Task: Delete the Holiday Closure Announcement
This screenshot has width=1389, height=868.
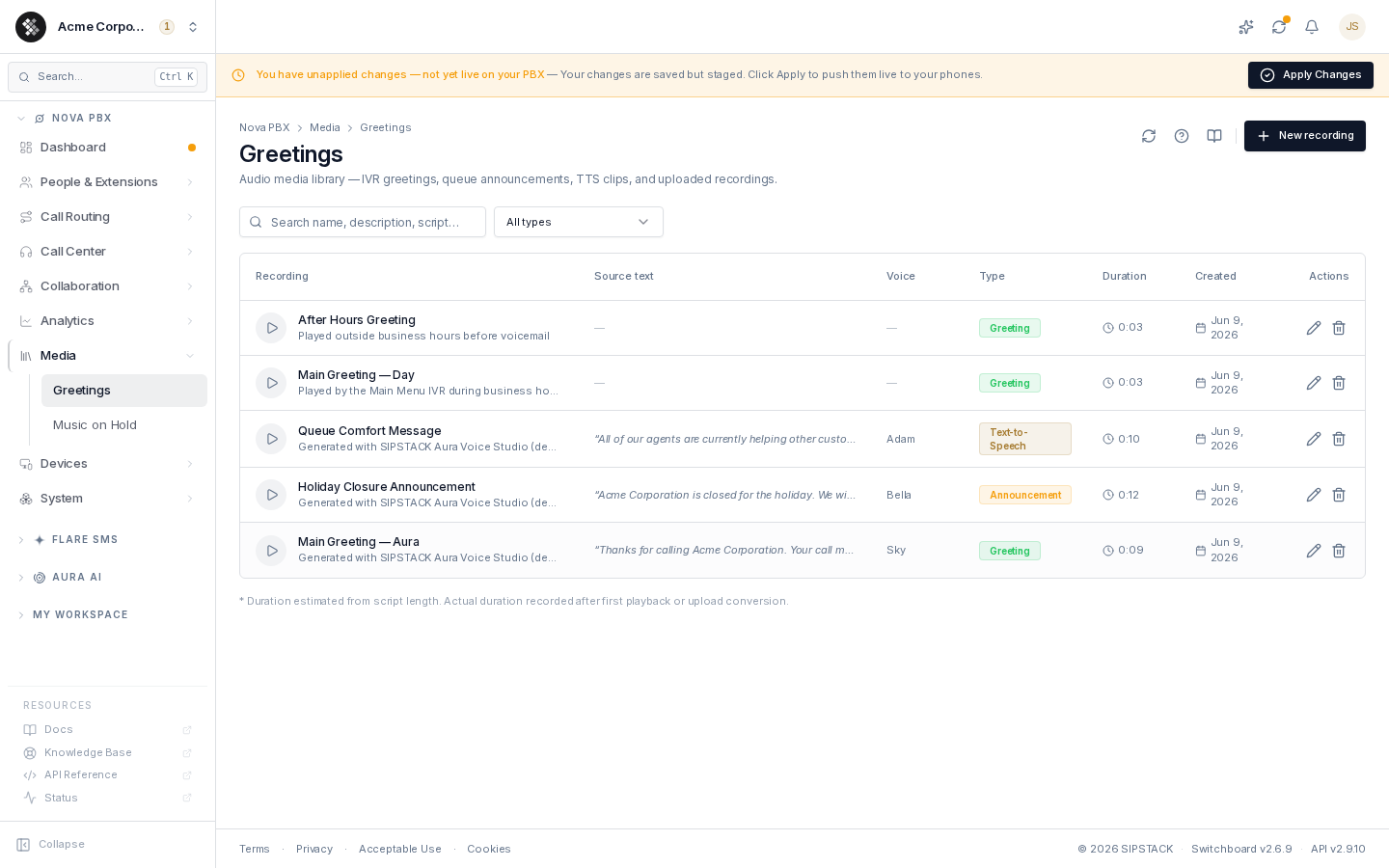Action: coord(1339,495)
